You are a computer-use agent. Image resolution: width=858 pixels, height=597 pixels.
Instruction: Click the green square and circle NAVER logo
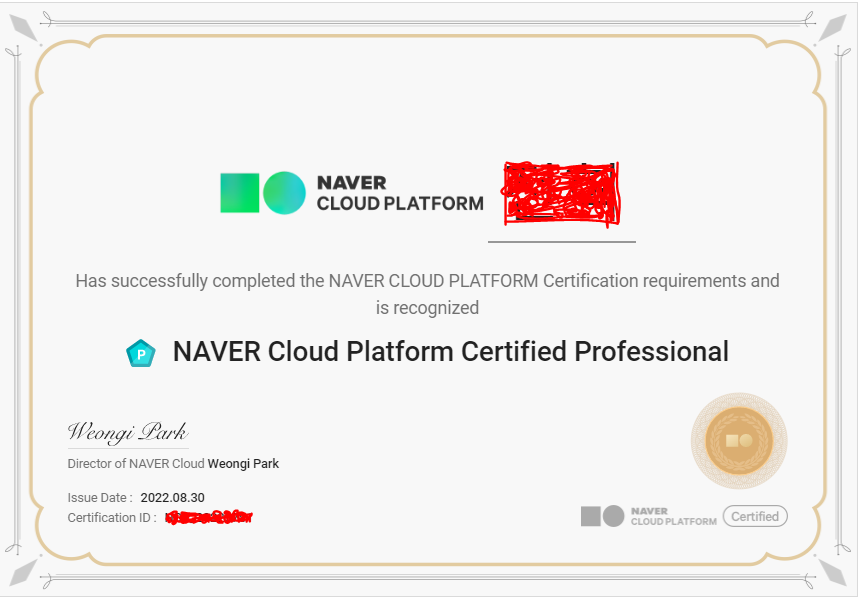pos(263,193)
